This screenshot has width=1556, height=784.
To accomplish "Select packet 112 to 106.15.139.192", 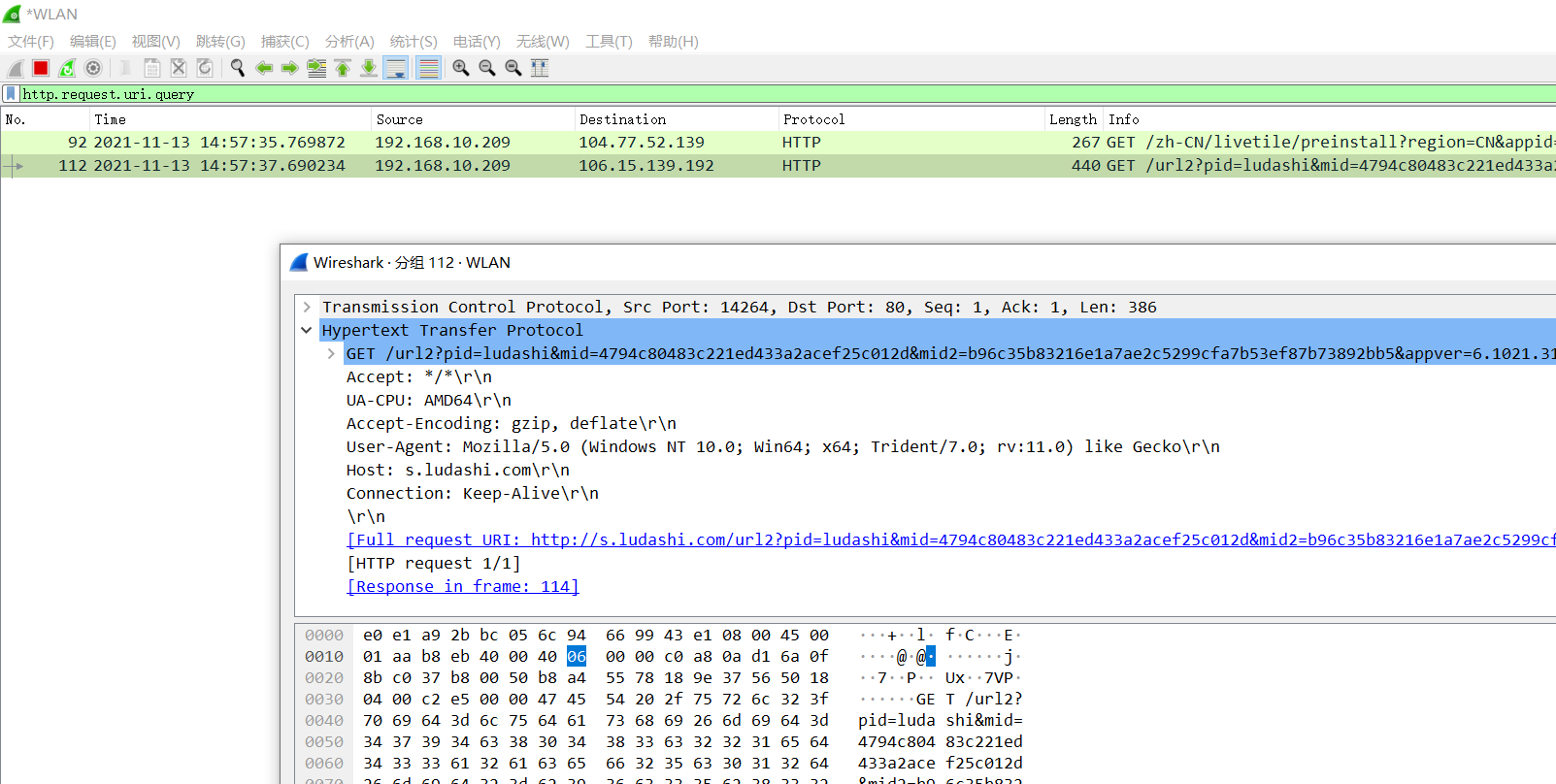I will click(x=778, y=165).
